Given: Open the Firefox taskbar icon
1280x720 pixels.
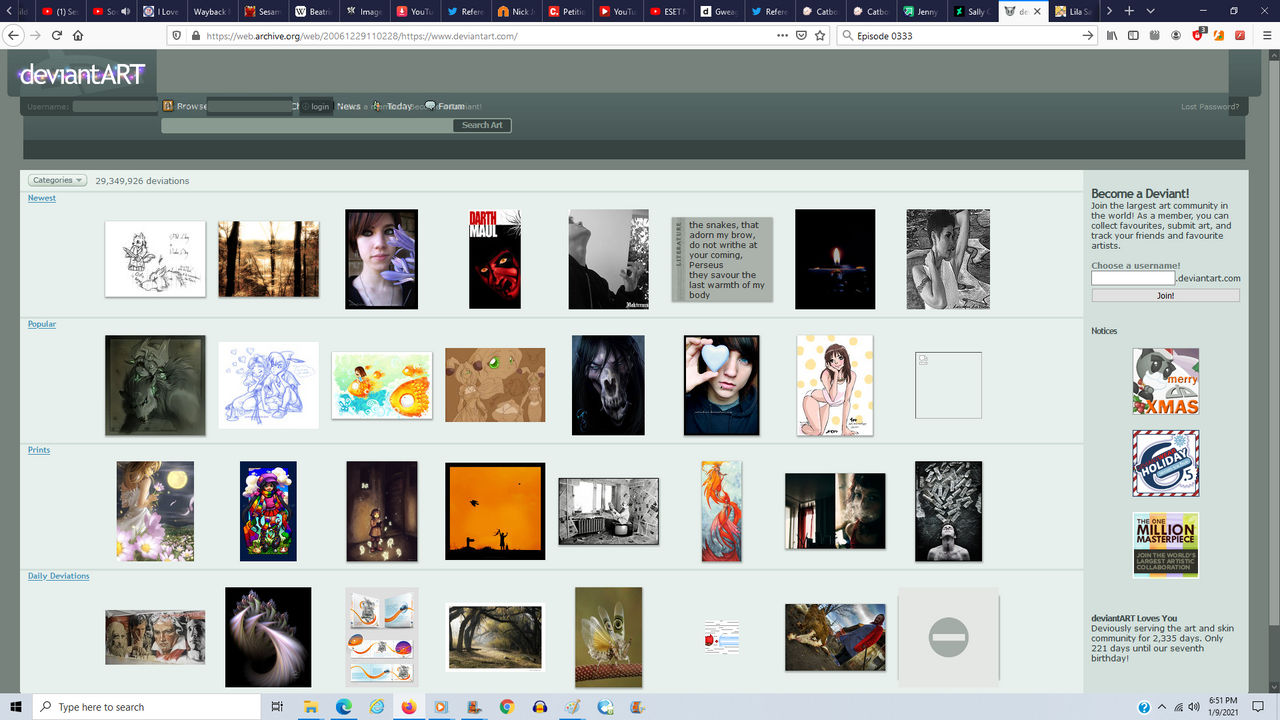Looking at the screenshot, I should (407, 707).
